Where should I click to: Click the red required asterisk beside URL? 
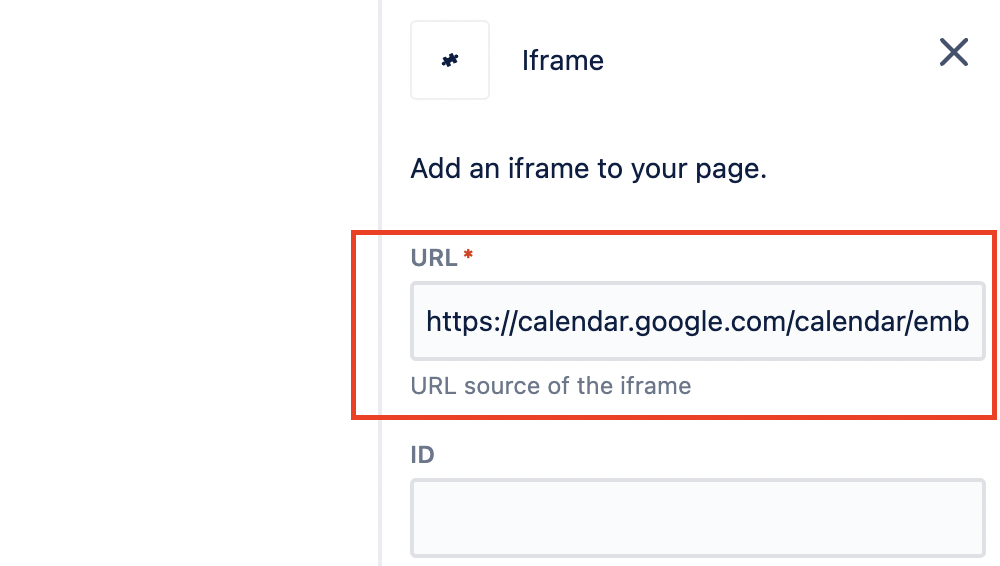(x=468, y=255)
